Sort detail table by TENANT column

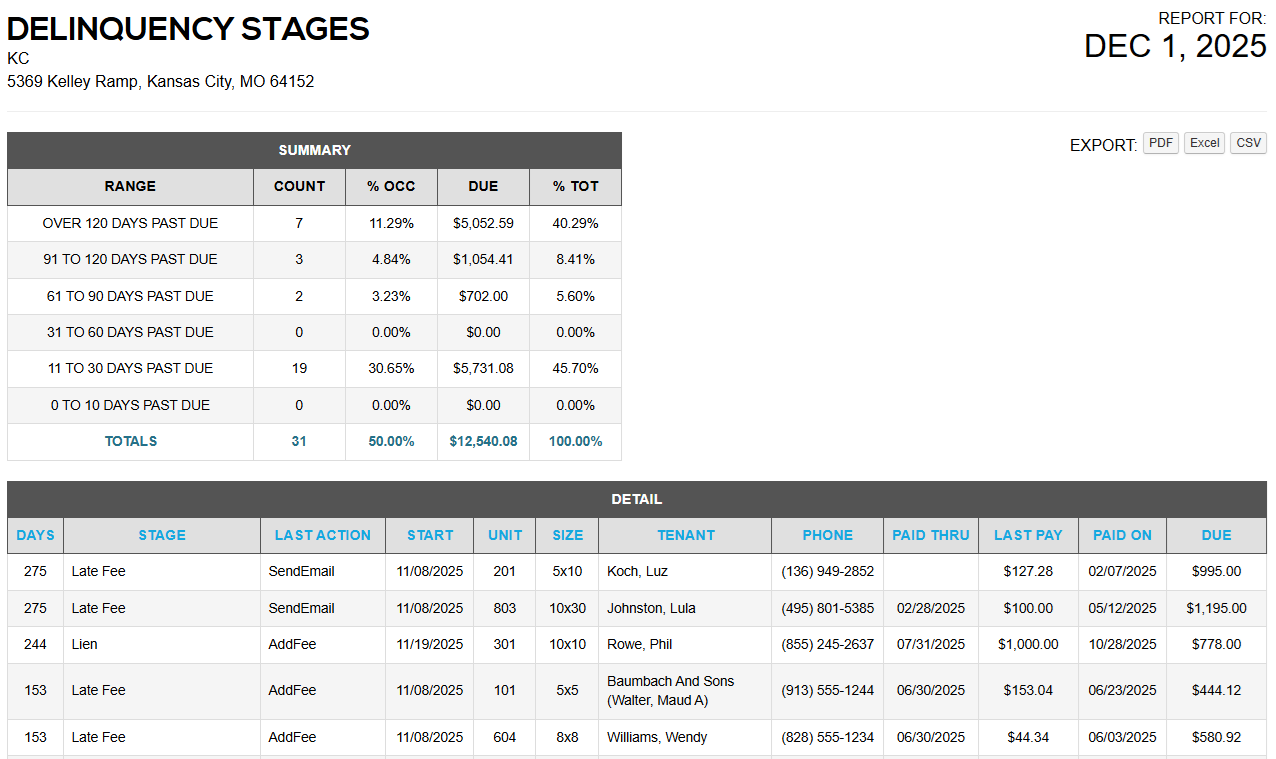tap(685, 535)
